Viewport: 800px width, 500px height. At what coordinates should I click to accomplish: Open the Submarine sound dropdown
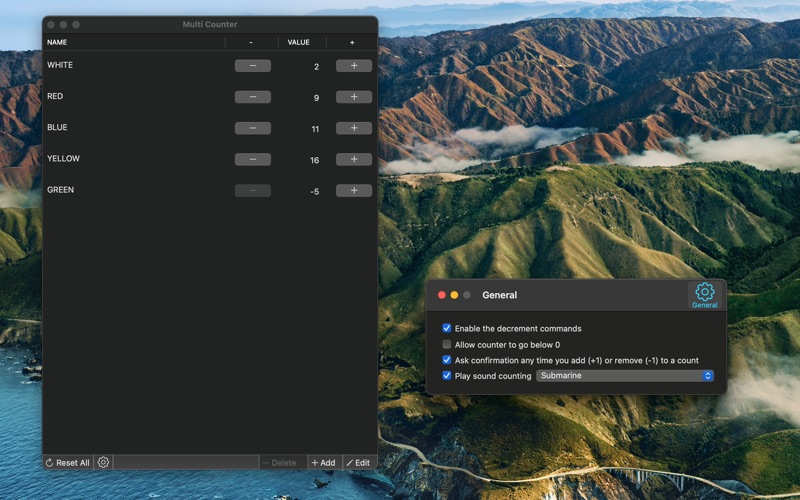point(625,376)
